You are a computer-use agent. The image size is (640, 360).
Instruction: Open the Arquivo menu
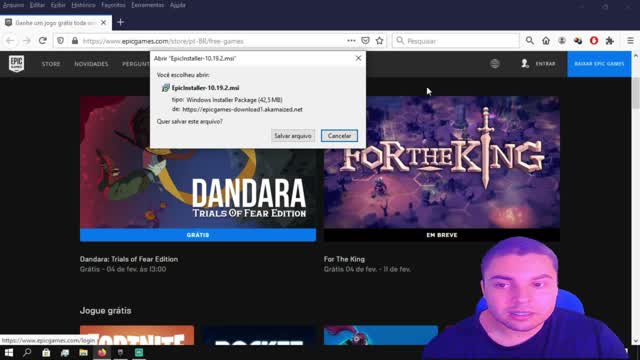click(x=13, y=5)
